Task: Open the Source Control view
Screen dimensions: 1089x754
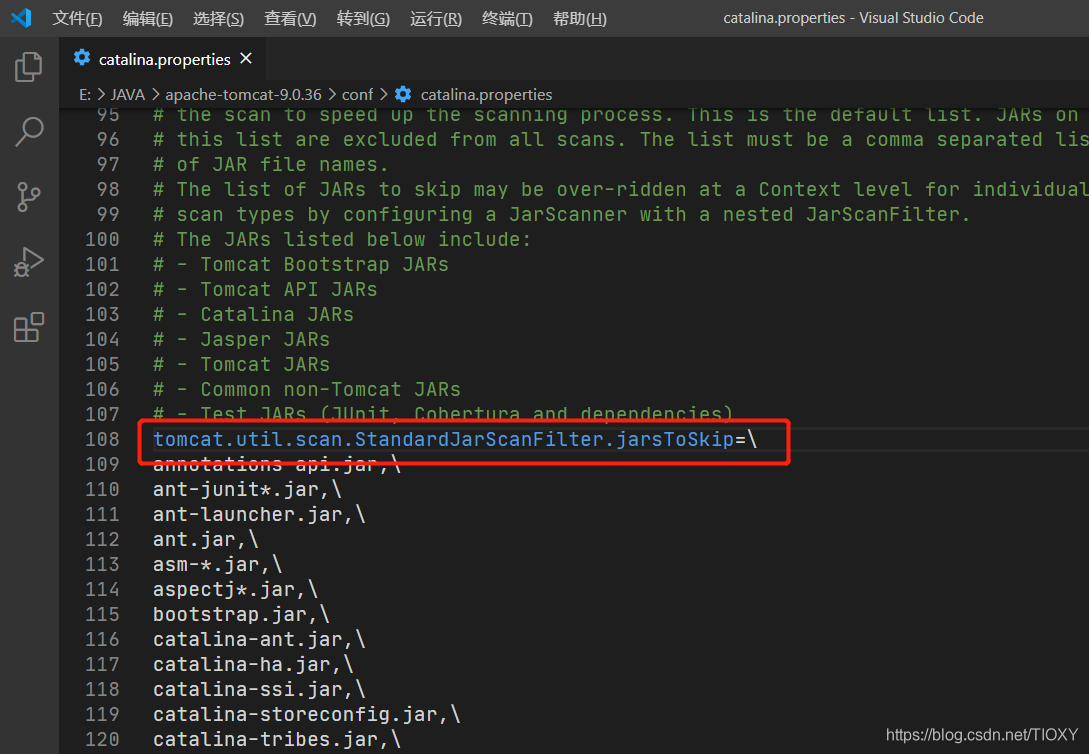Action: [x=28, y=196]
